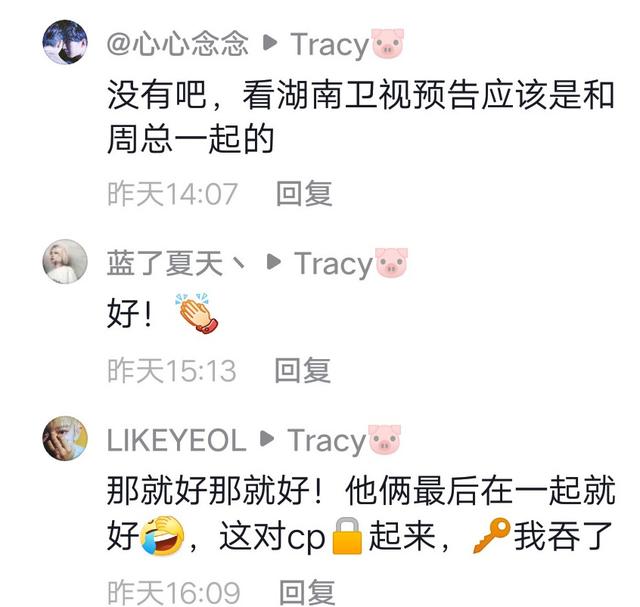Open avatar of user 蓝了夏天、
Screen dimensions: 640x607
coord(65,261)
